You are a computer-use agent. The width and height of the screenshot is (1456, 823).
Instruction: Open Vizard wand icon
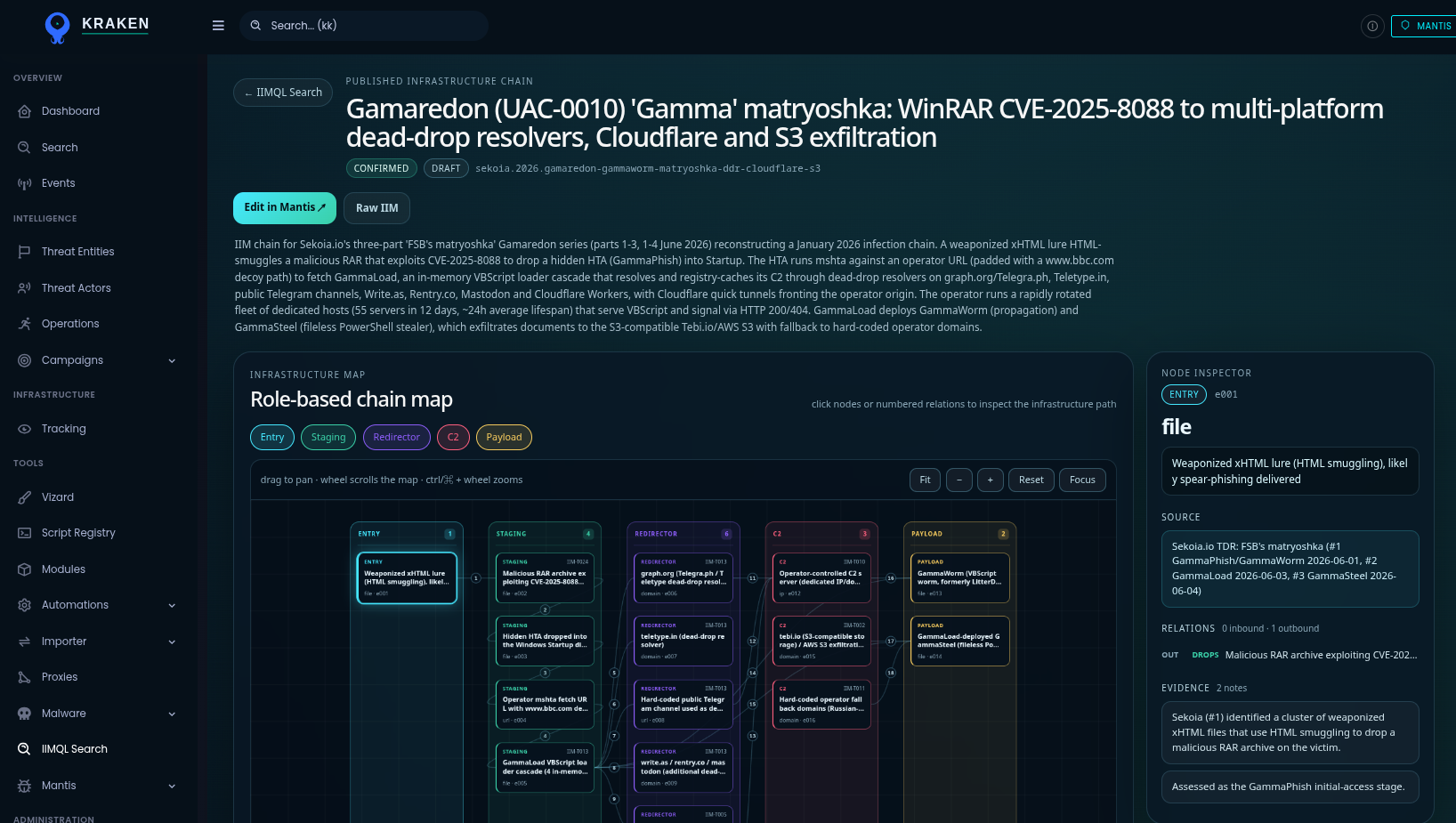click(25, 497)
